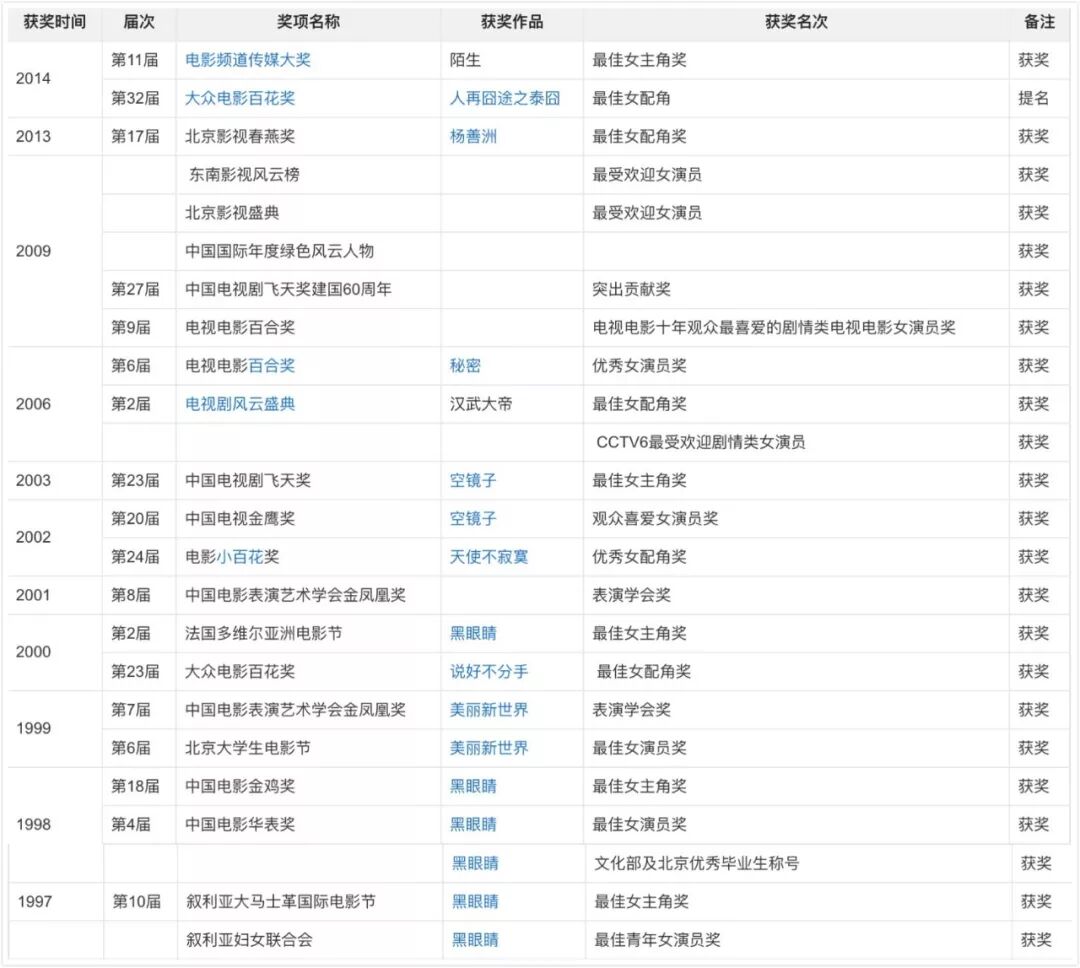Open the 空镜子 link in the 2003 row
Screen dimensions: 1080x968
coord(473,480)
